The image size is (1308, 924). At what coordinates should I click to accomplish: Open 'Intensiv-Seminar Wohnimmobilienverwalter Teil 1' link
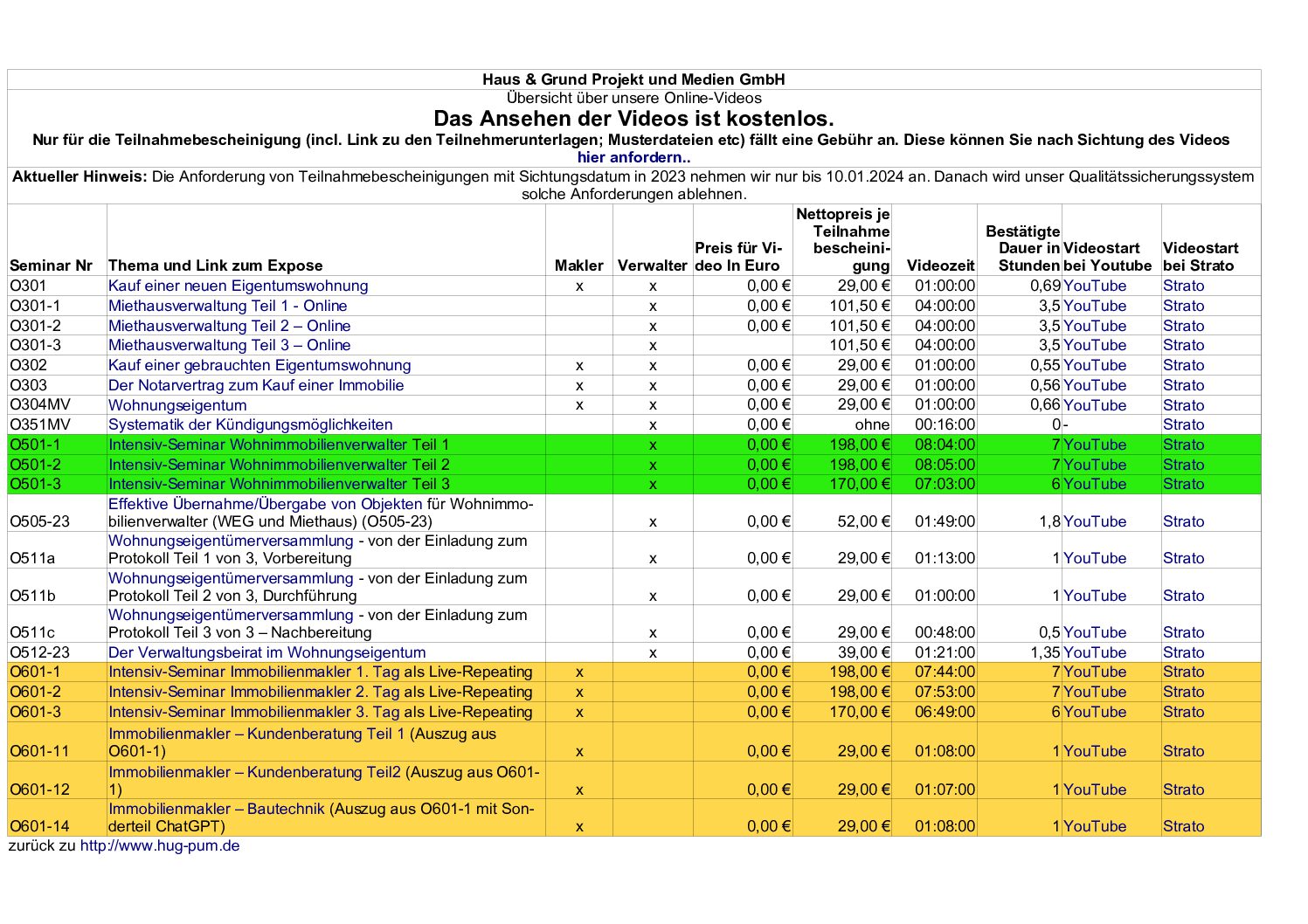tap(279, 445)
